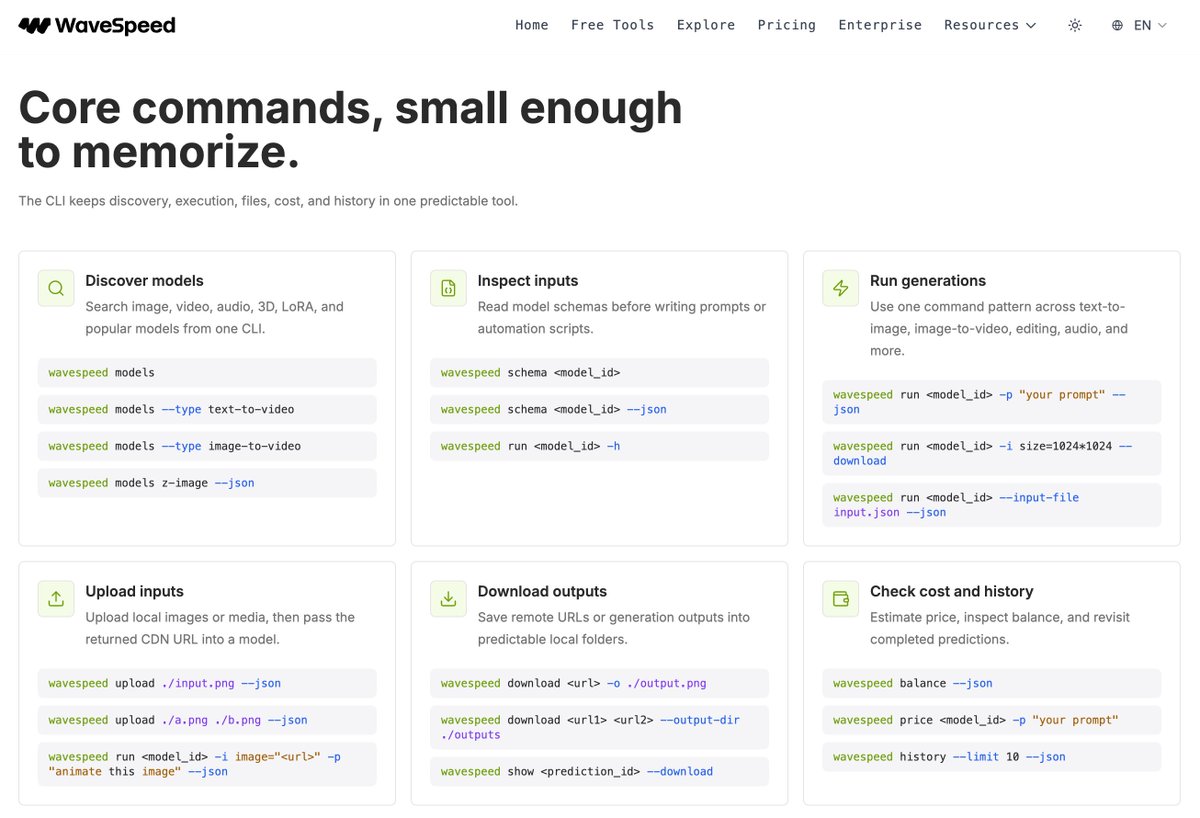Click Discover models description about one CLI
Screen dimensions: 1200x818
pyautogui.click(x=214, y=318)
